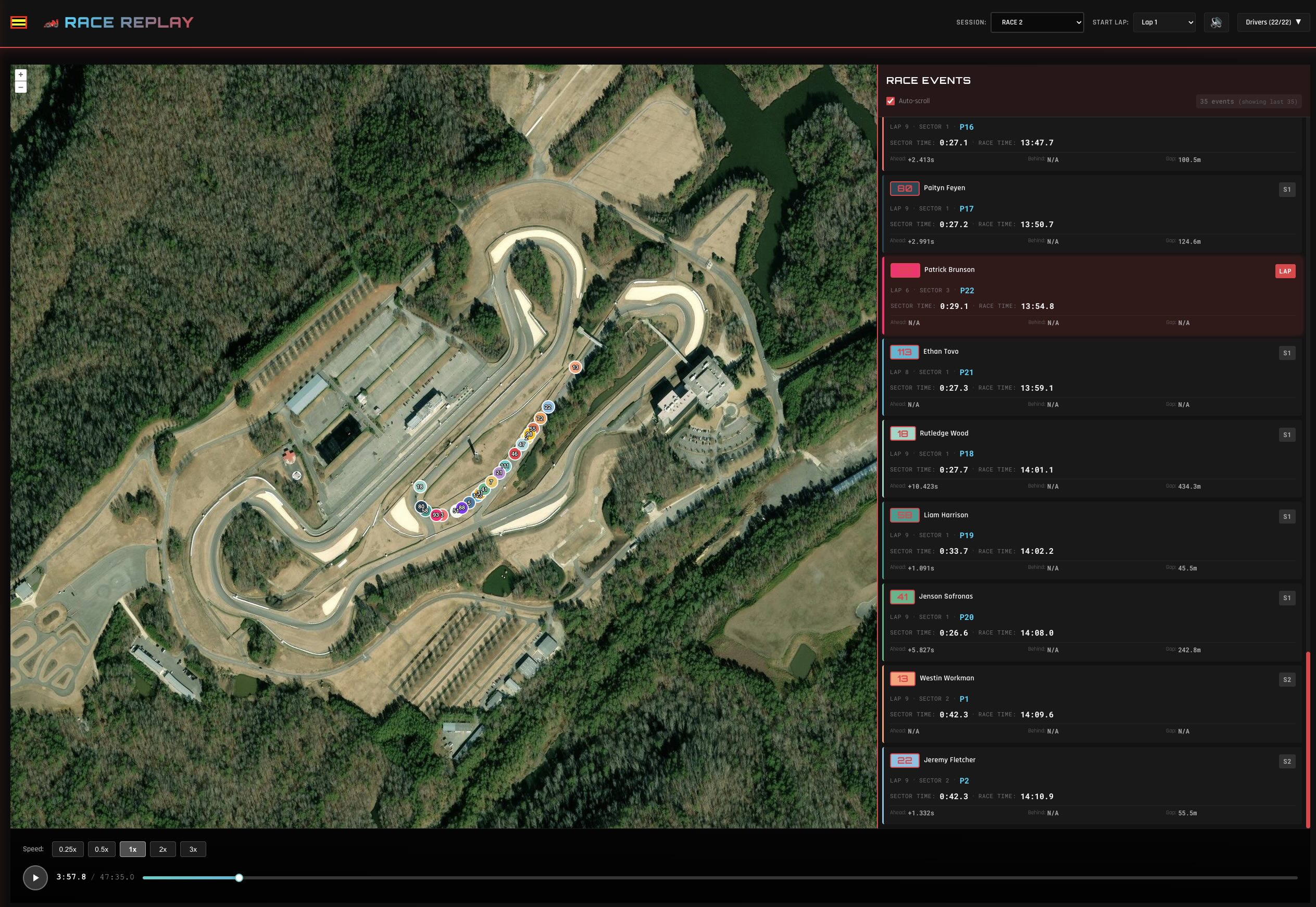Expand the Drivers (22/22) filter
The image size is (1316, 907).
point(1272,23)
